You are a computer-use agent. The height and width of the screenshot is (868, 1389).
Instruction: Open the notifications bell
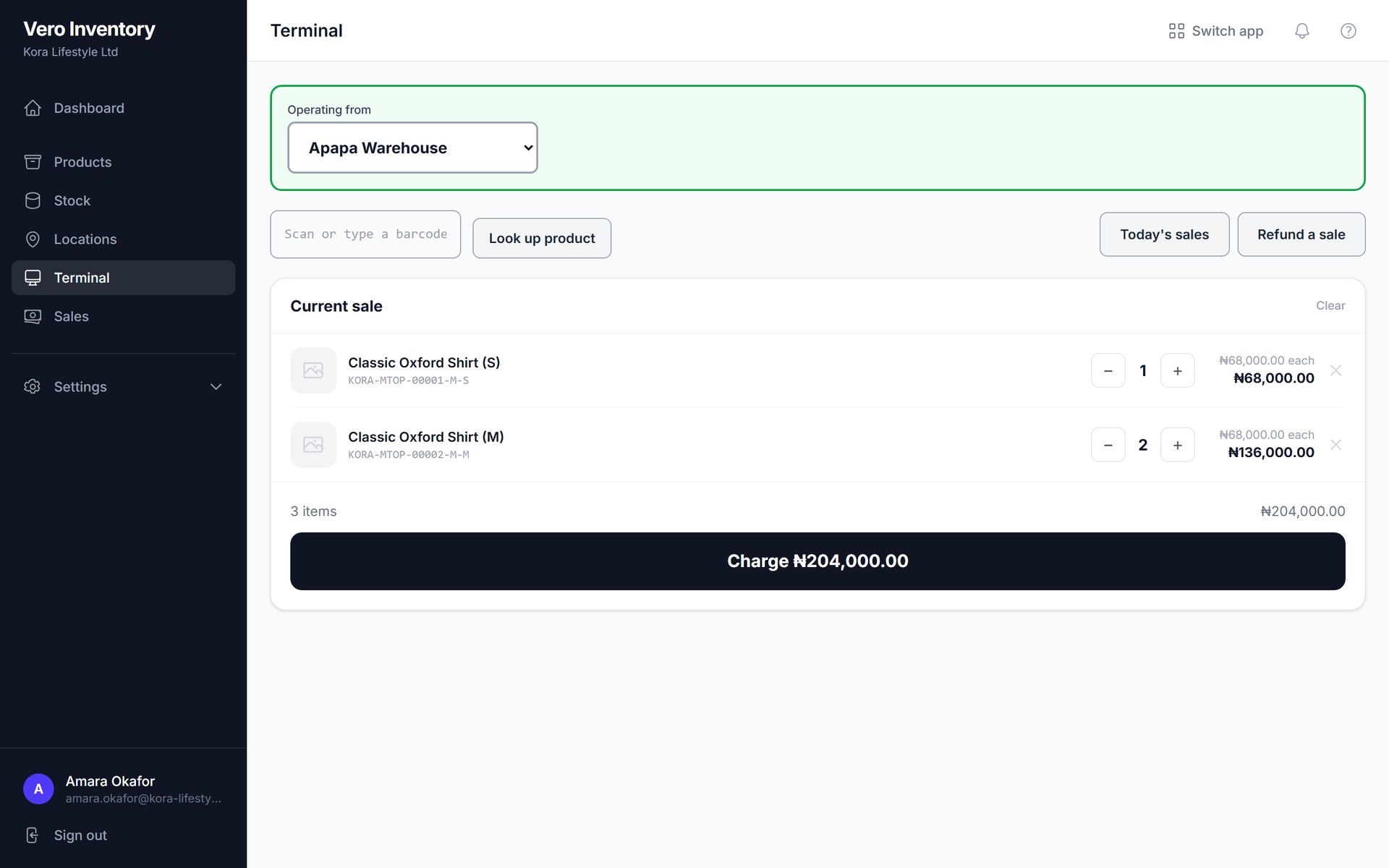click(x=1301, y=31)
